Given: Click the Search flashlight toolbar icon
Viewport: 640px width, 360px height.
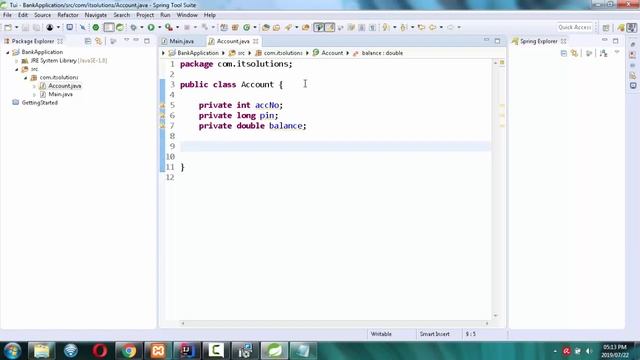Looking at the screenshot, I should [x=288, y=27].
